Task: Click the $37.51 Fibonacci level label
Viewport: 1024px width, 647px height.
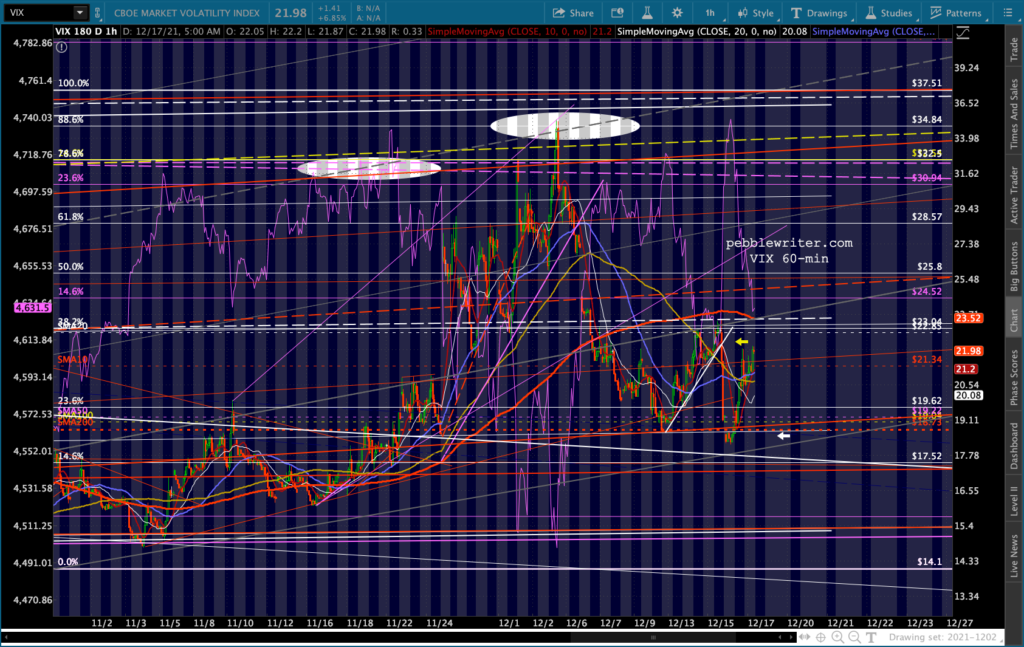Action: (927, 83)
